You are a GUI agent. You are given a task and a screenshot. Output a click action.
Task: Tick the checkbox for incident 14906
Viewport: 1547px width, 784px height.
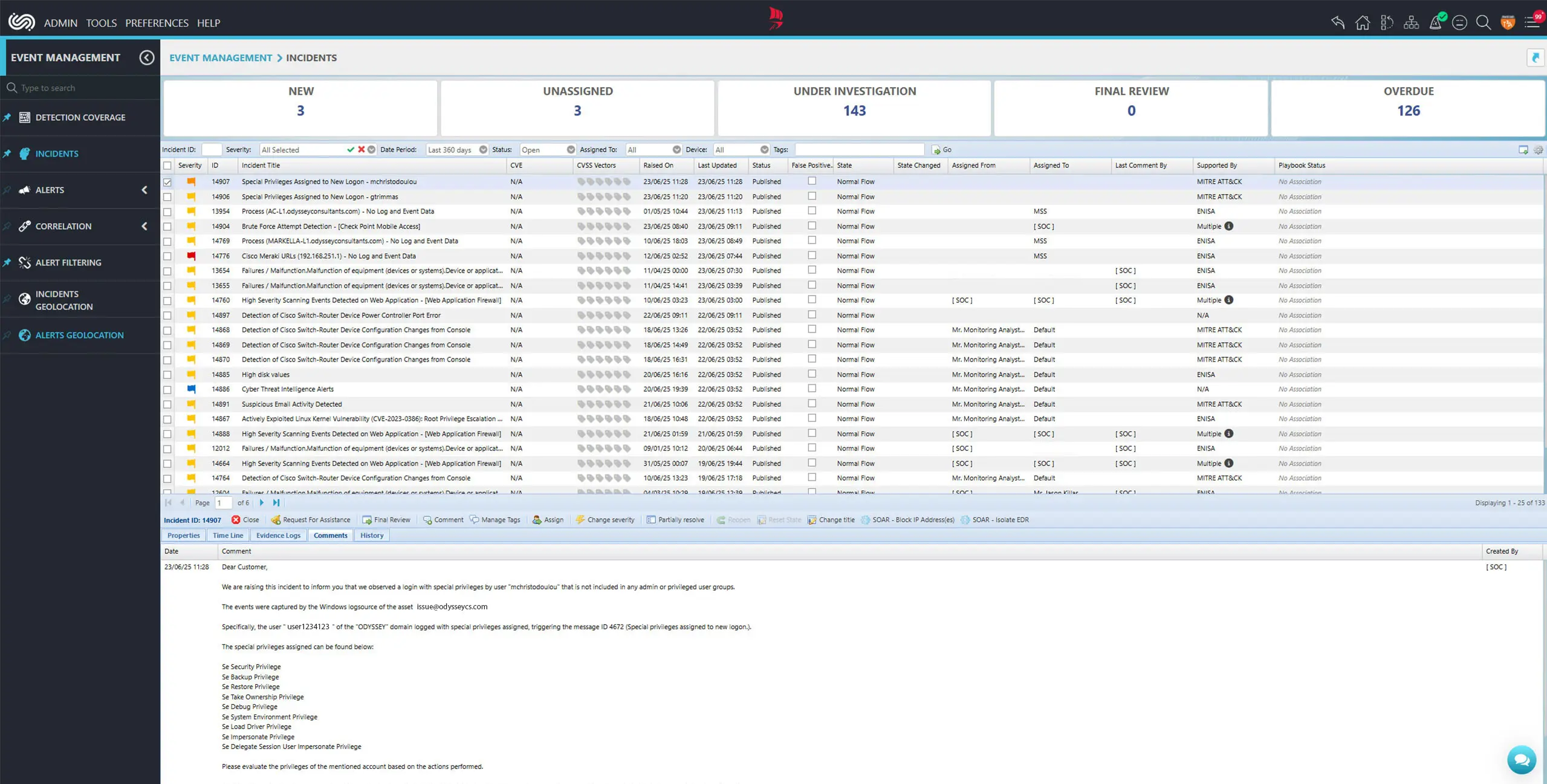point(167,196)
